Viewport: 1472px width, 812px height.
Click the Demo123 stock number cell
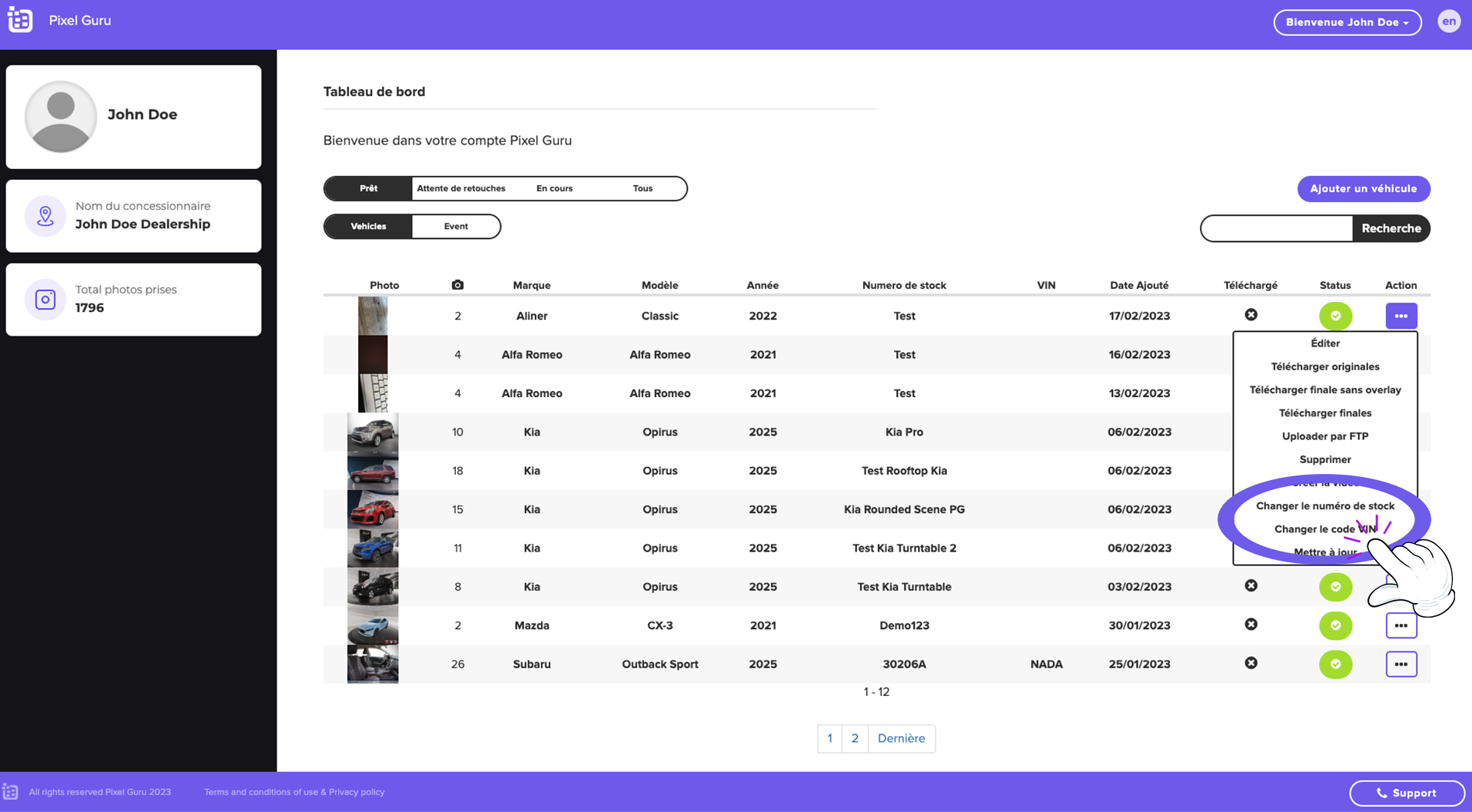[x=904, y=625]
